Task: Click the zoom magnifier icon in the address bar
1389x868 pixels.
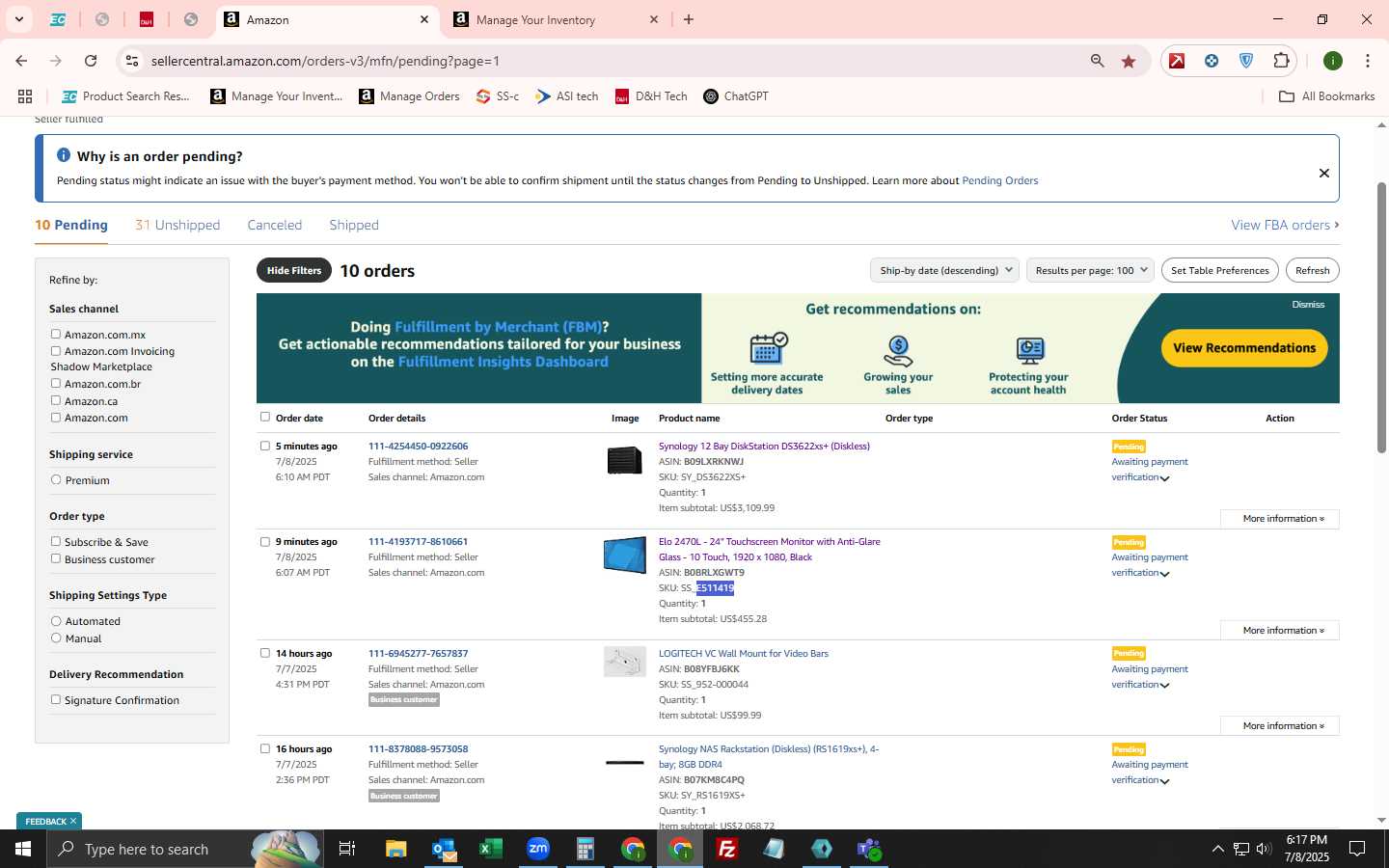Action: 1097,61
